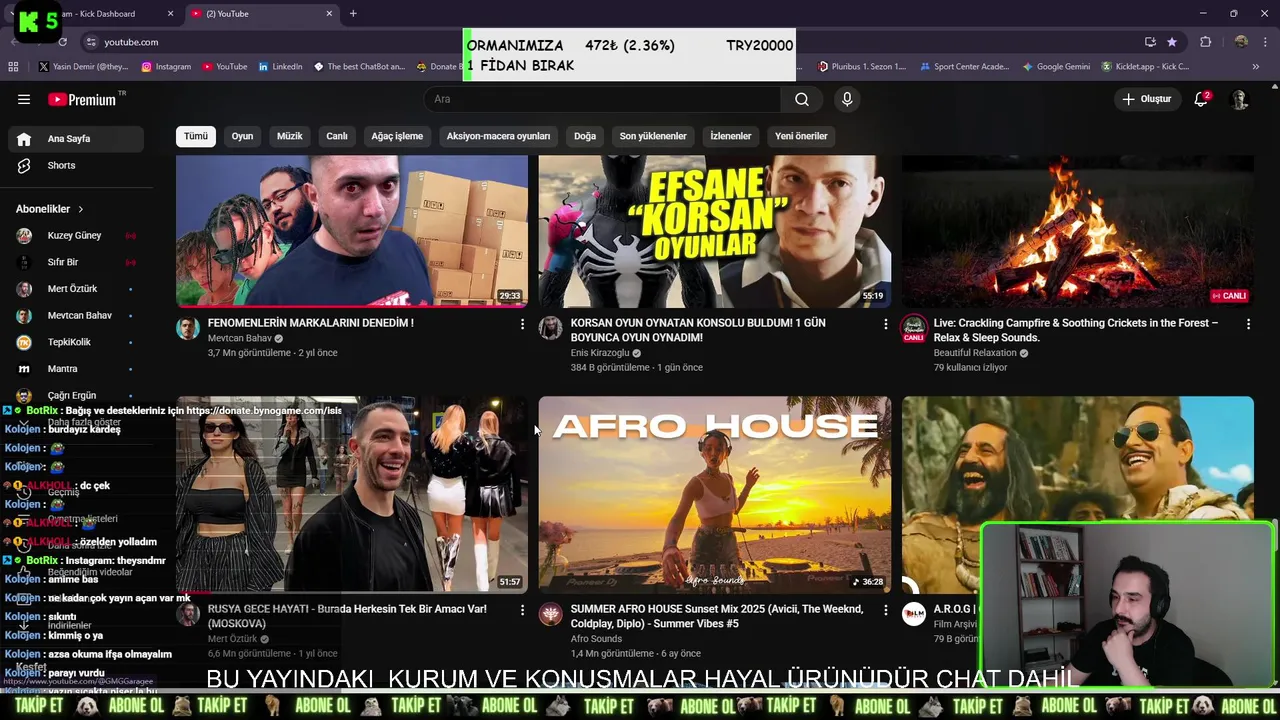
Task: Open the YouTube account avatar menu
Action: pos(1240,99)
